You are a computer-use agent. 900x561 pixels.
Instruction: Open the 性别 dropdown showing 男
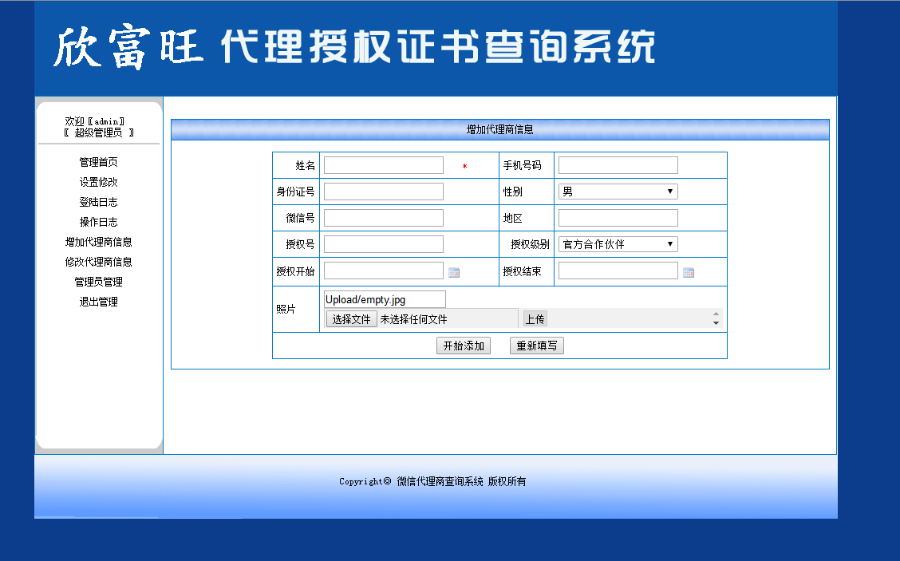coord(618,191)
